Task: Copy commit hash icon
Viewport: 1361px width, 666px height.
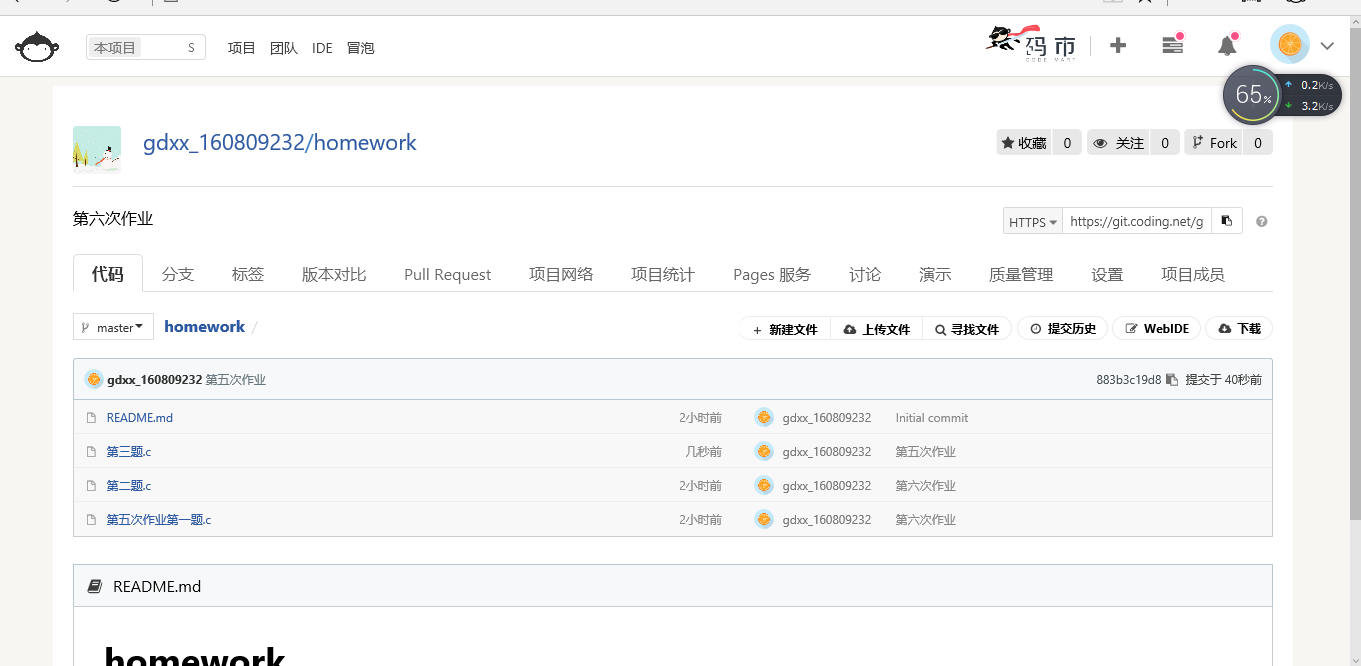Action: (x=1172, y=380)
